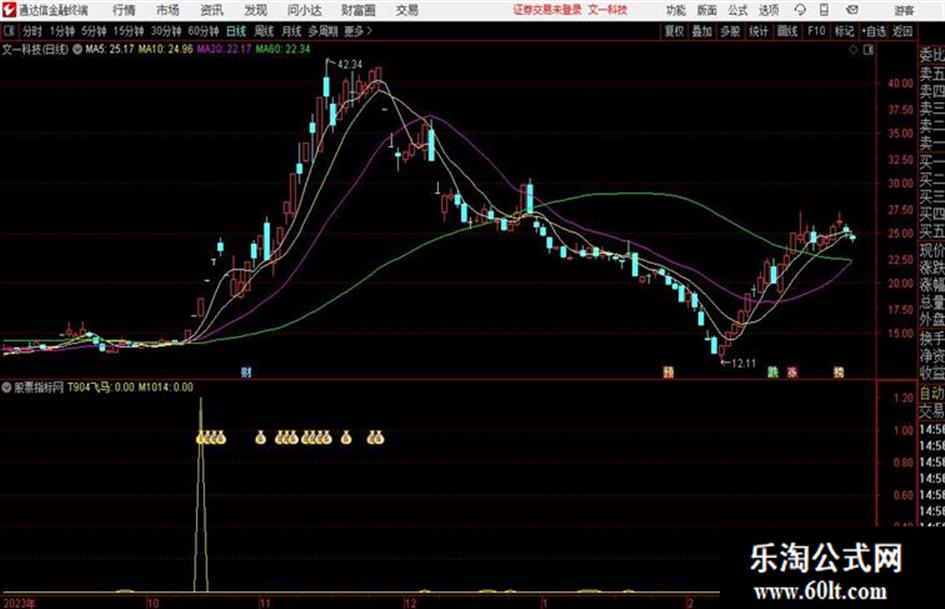Viewport: 945px width, 609px height.
Task: Open F10 company info
Action: point(816,31)
